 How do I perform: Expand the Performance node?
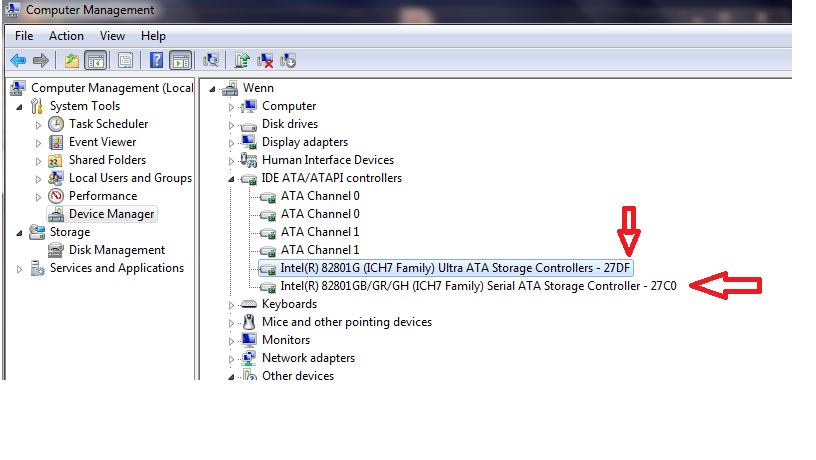click(38, 197)
